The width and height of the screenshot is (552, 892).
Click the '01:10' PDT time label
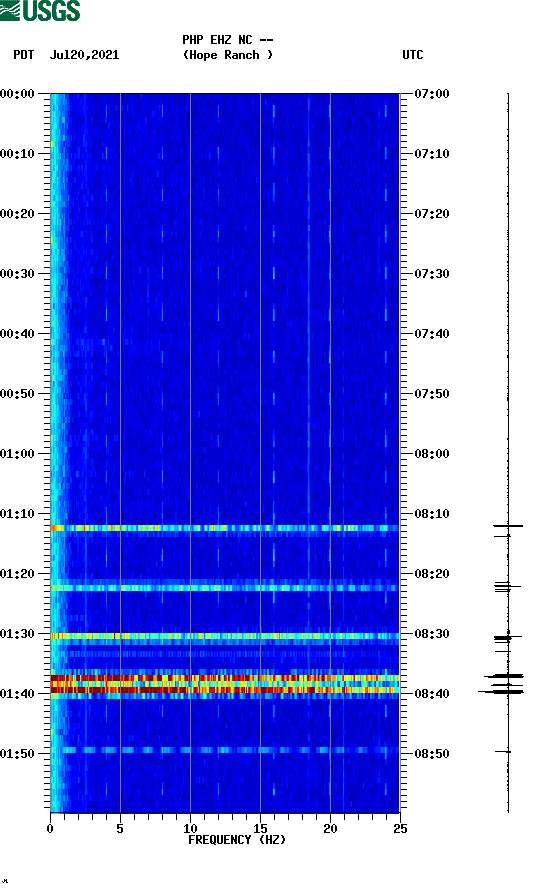[x=18, y=514]
